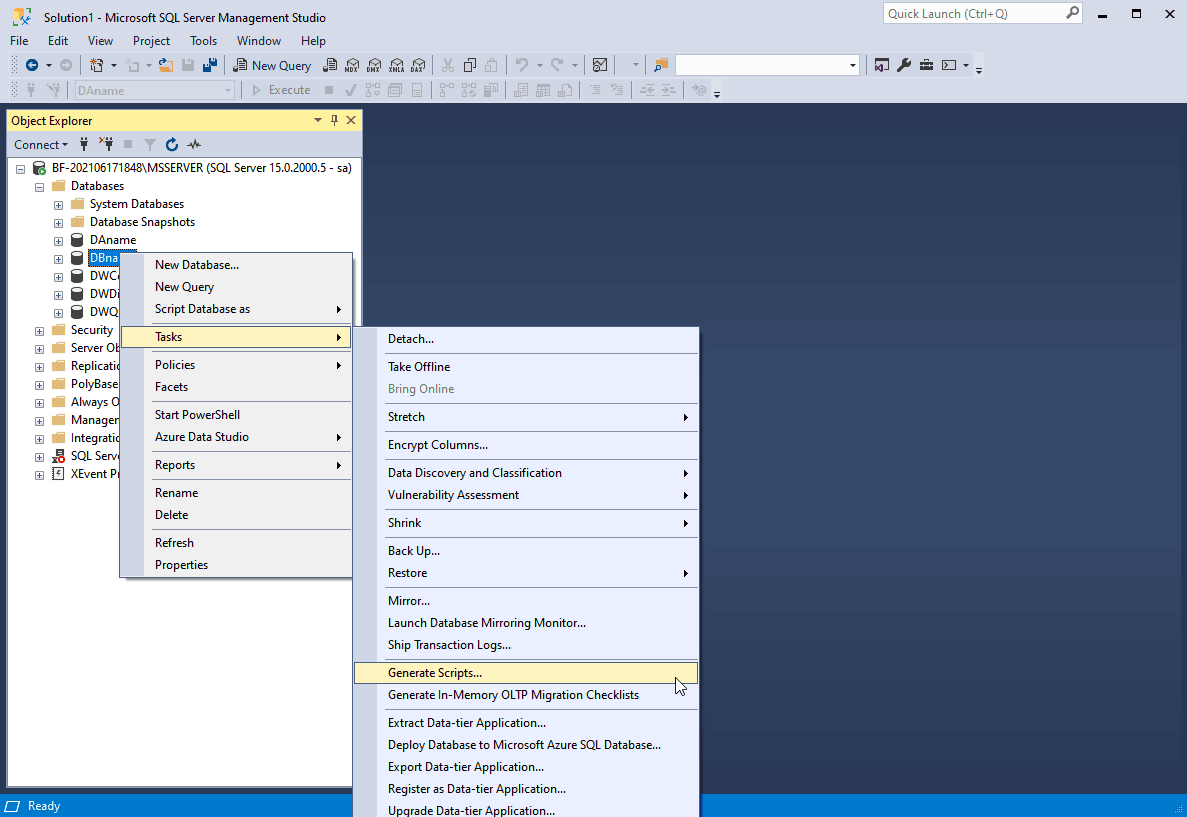This screenshot has height=817, width=1187.
Task: Open the Restore submenu
Action: (x=525, y=572)
